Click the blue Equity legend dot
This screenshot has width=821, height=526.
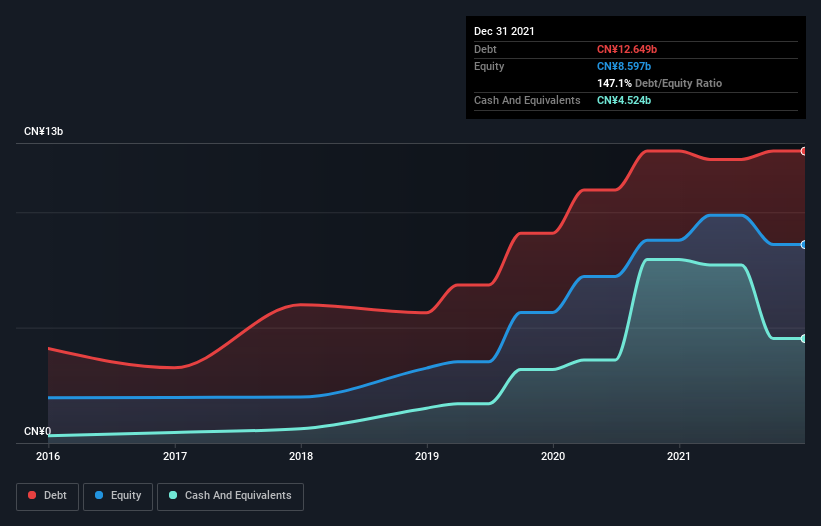[99, 495]
